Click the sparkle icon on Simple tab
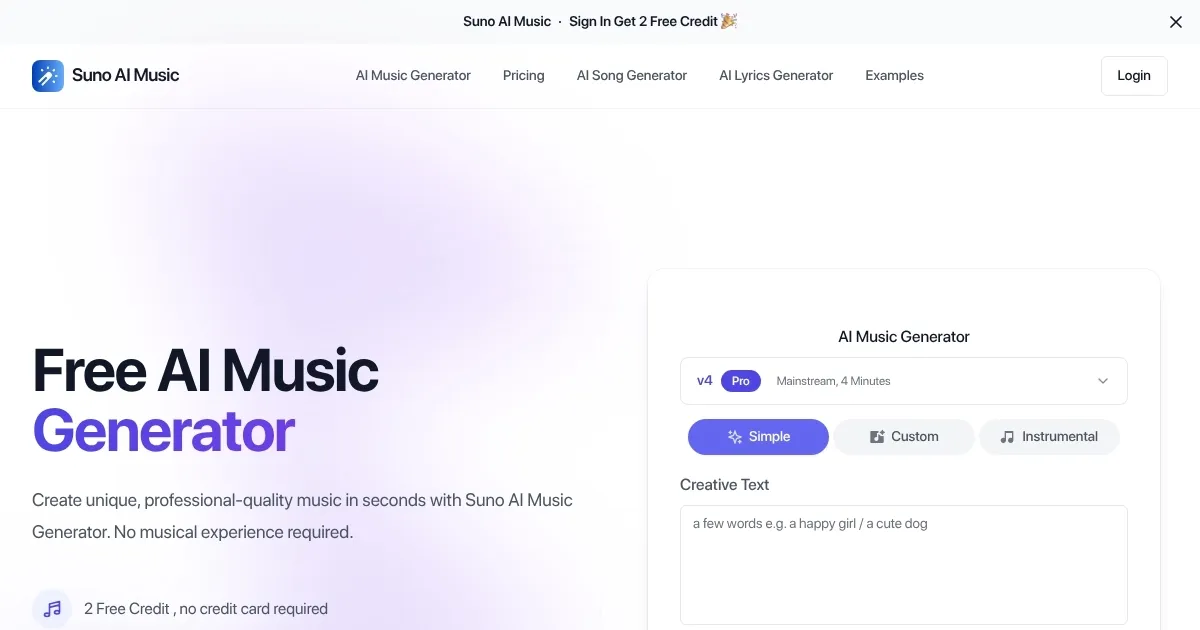This screenshot has height=630, width=1200. [735, 437]
